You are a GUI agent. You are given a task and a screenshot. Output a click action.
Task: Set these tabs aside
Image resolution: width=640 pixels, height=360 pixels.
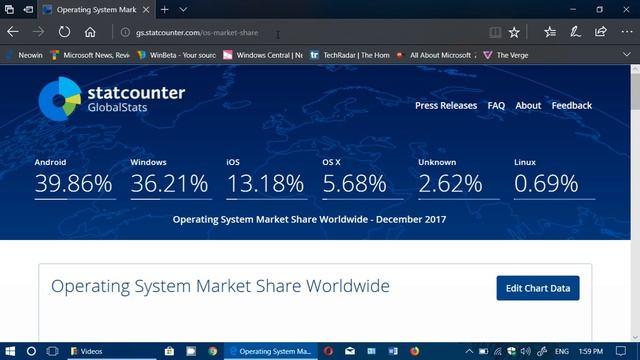[28, 9]
